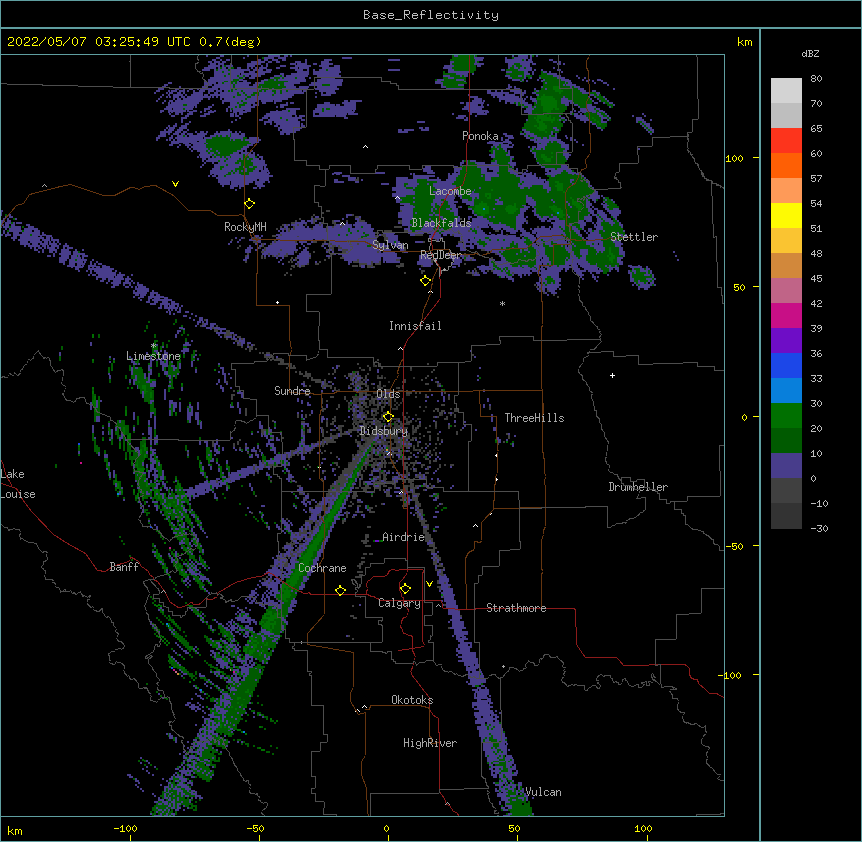Image resolution: width=862 pixels, height=842 pixels.
Task: Select the blue 36 dBZ color swatch
Action: (786, 365)
